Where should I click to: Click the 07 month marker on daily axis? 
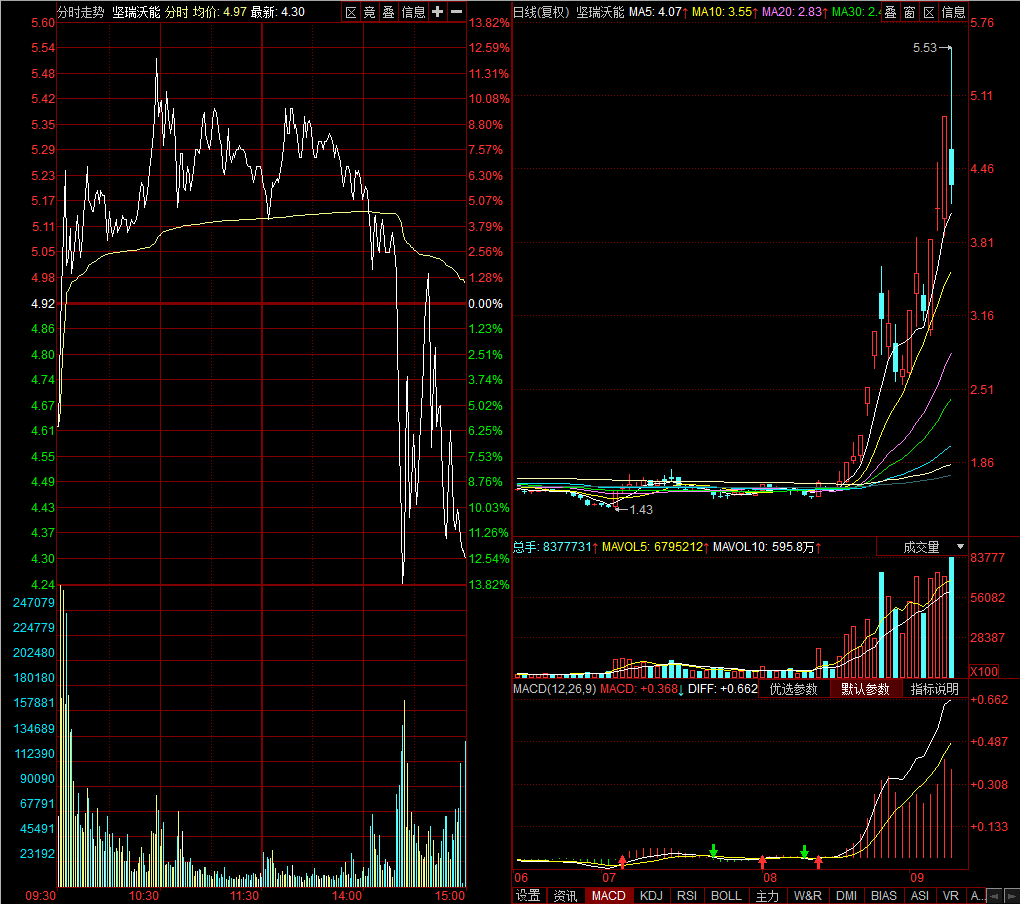[608, 878]
